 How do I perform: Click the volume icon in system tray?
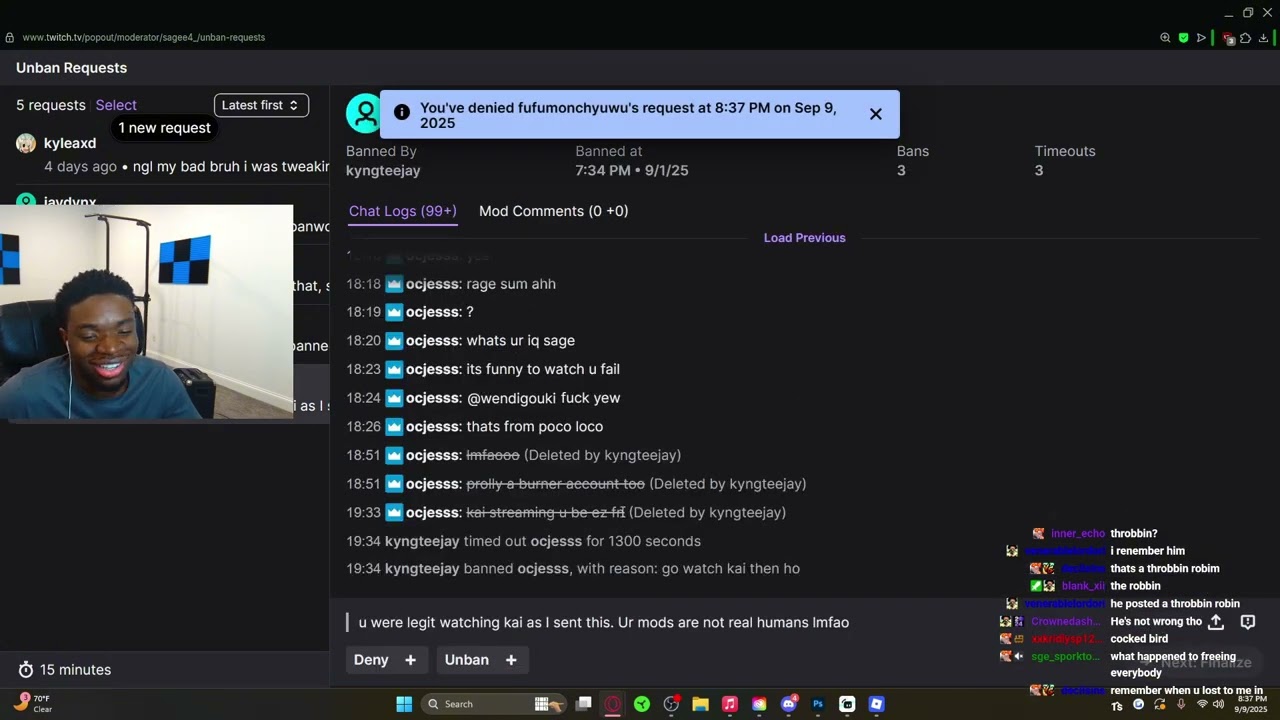tap(1218, 704)
